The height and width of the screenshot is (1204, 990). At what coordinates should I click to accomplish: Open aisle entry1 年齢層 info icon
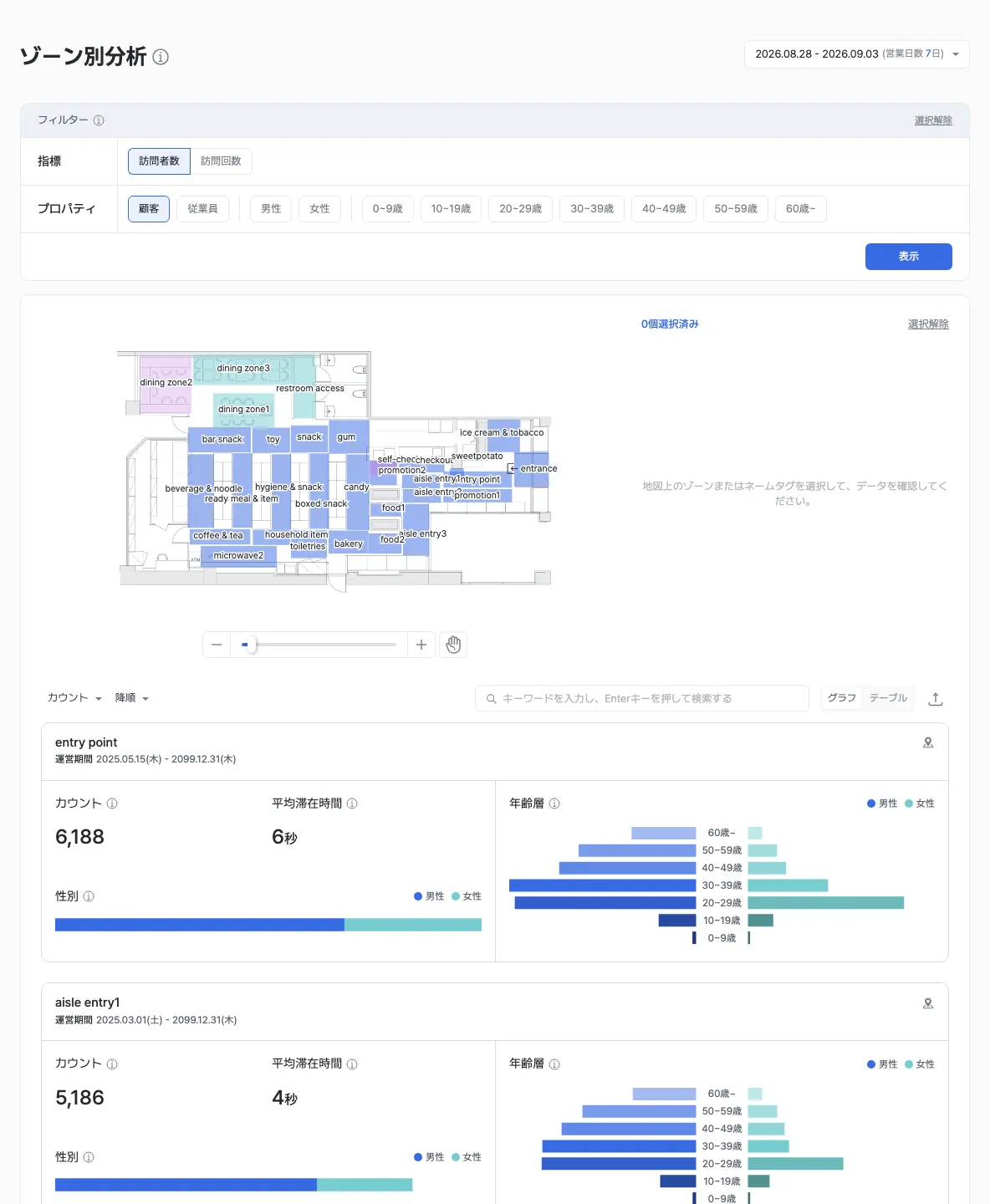click(554, 1064)
